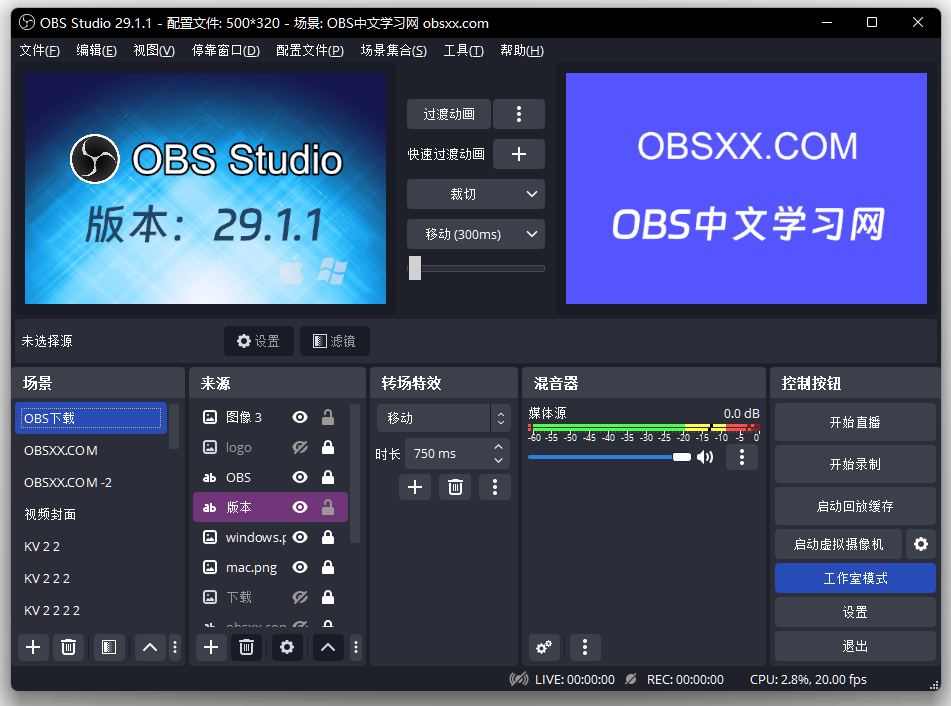Show the 下载 source

click(300, 597)
